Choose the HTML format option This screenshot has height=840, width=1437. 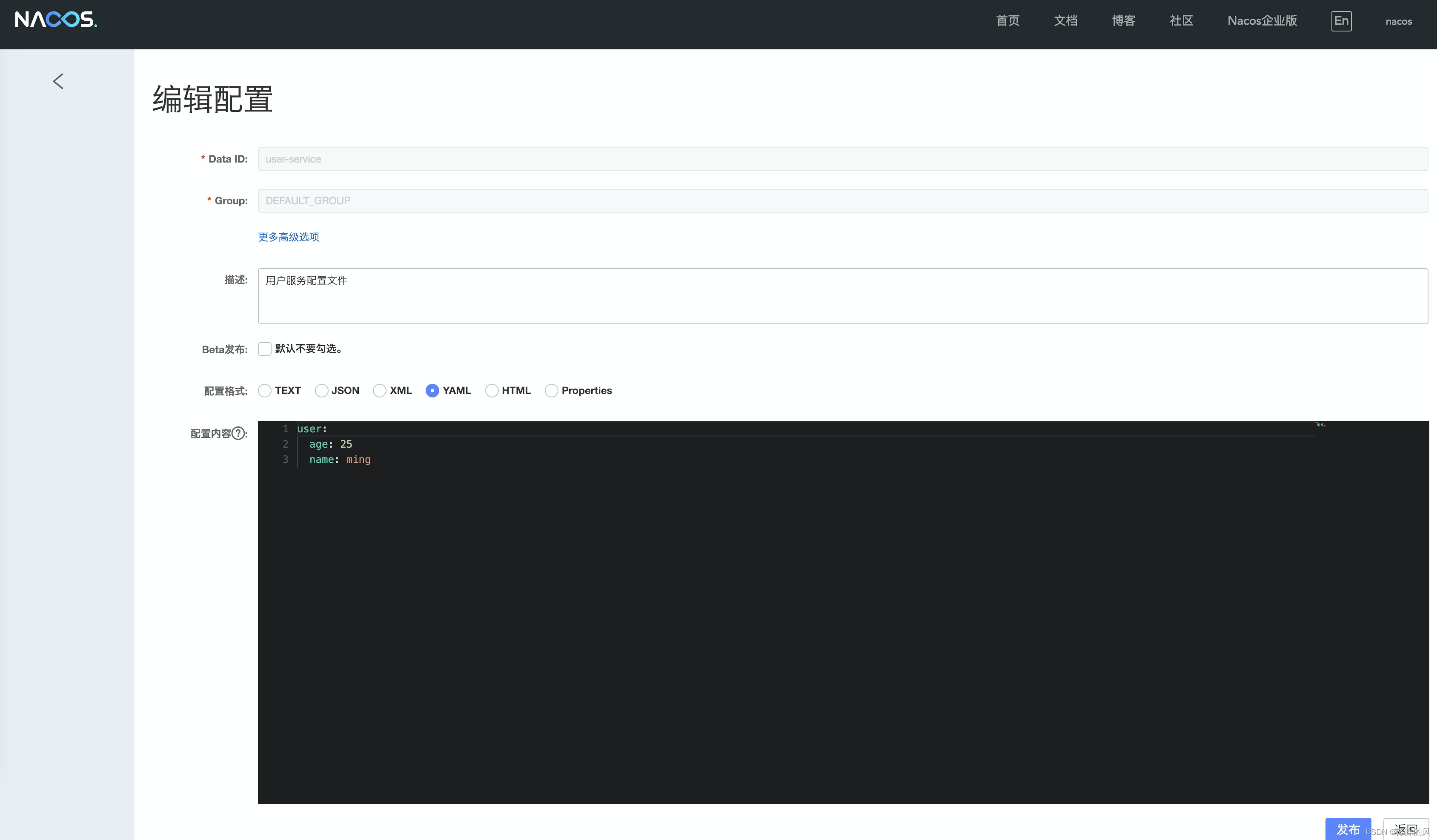click(492, 391)
